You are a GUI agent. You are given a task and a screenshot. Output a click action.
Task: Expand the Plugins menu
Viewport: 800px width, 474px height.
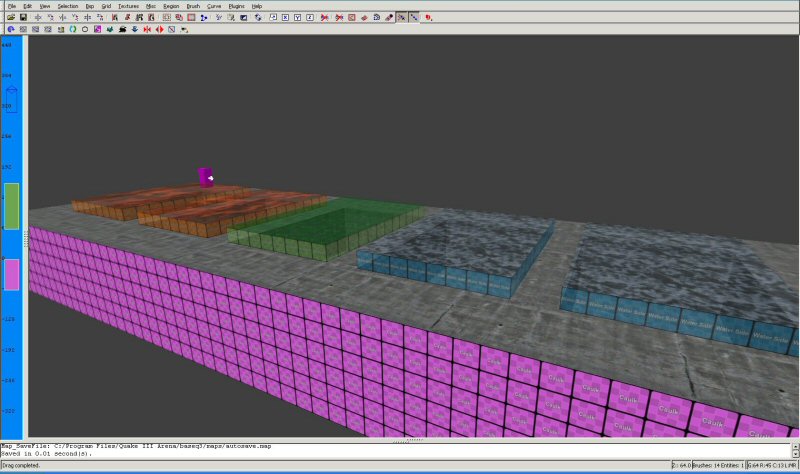236,6
